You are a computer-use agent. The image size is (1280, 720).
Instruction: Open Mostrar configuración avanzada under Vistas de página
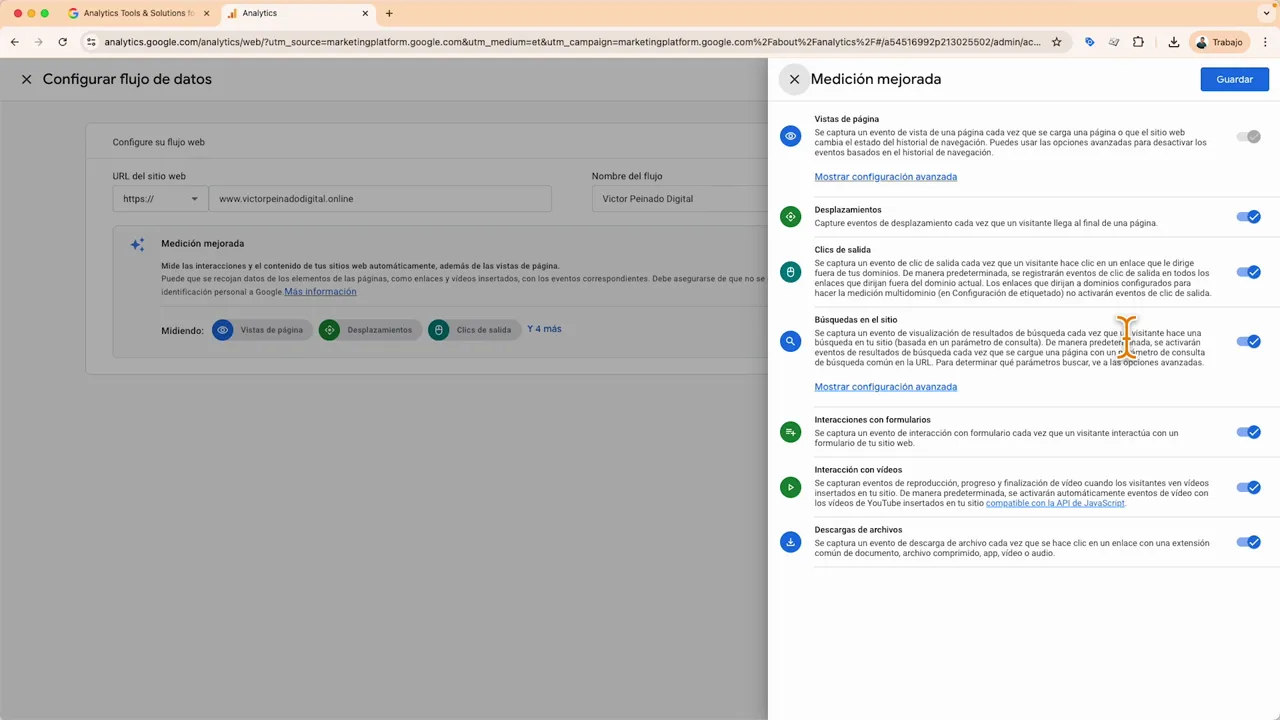pos(885,176)
